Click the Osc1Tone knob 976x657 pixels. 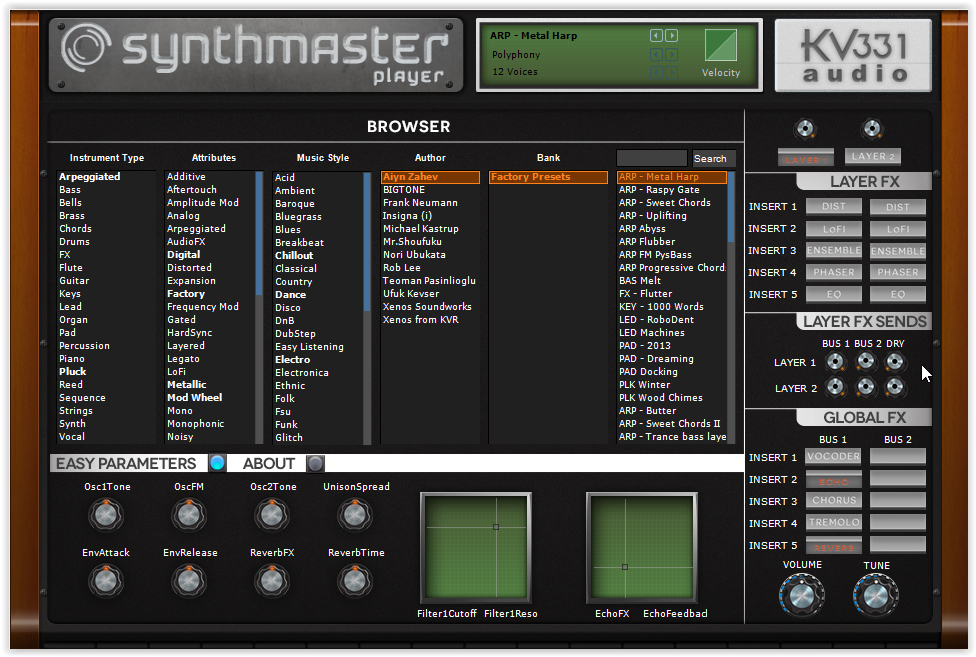click(x=106, y=515)
